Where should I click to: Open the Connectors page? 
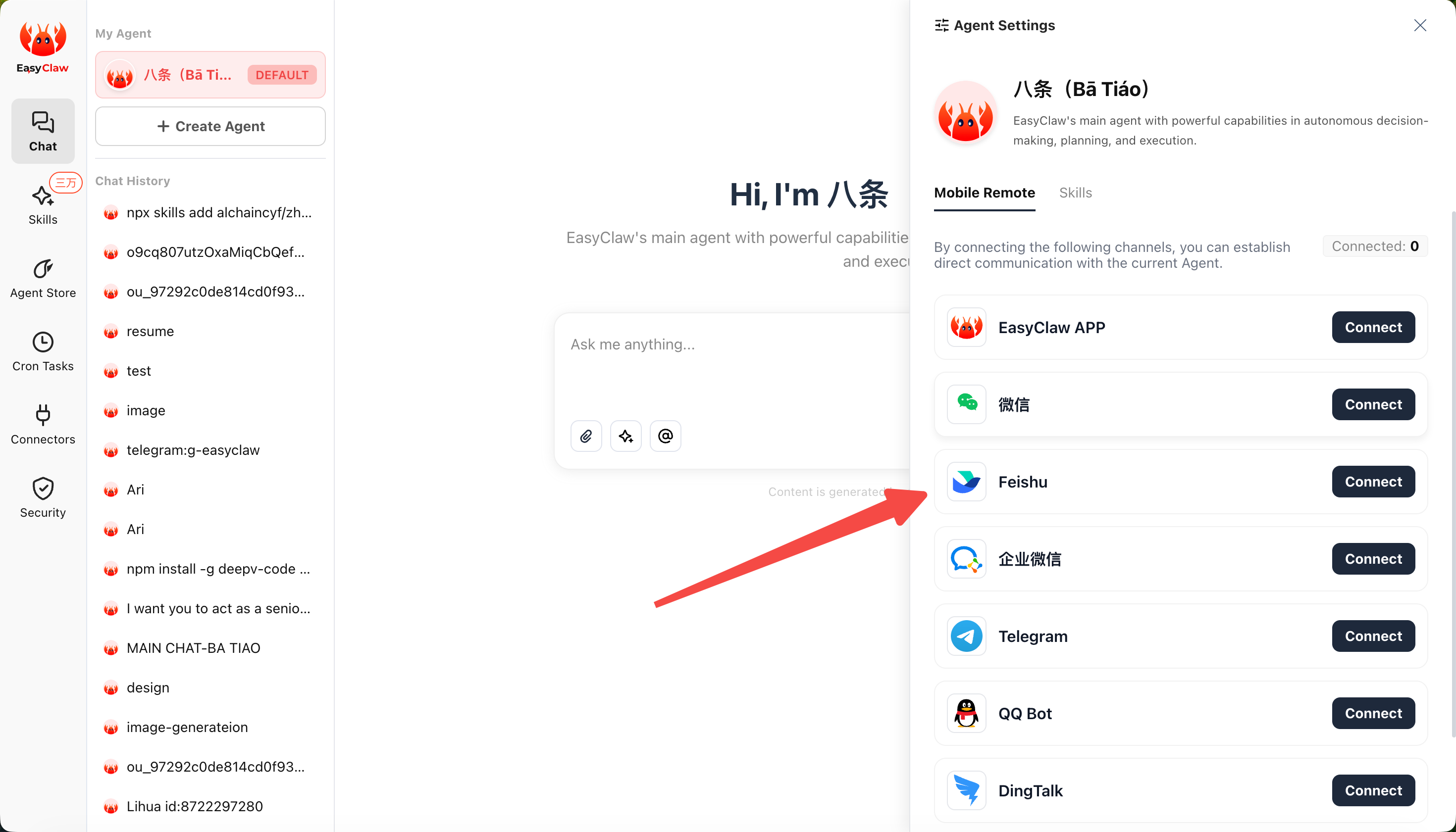pos(43,425)
